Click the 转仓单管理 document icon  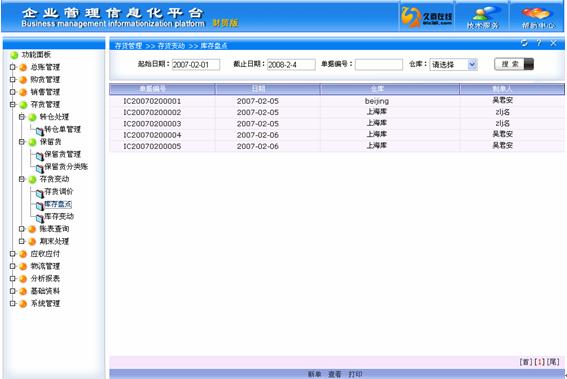pos(39,131)
